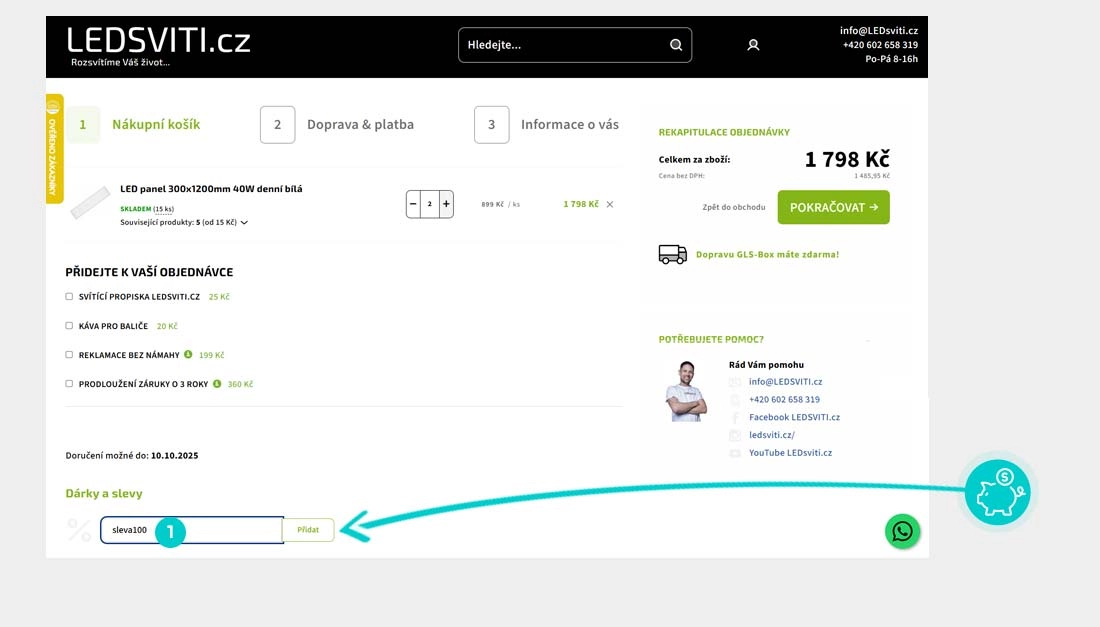1100x627 pixels.
Task: Increase LED panel quantity with plus
Action: pos(446,204)
